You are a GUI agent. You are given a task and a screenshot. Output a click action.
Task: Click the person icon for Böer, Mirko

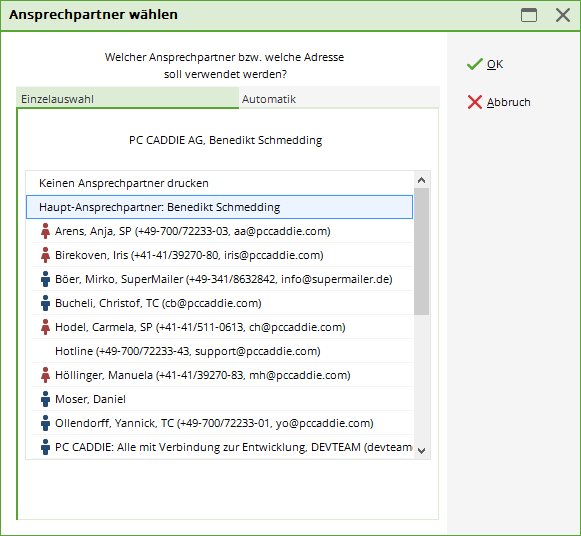(45, 279)
